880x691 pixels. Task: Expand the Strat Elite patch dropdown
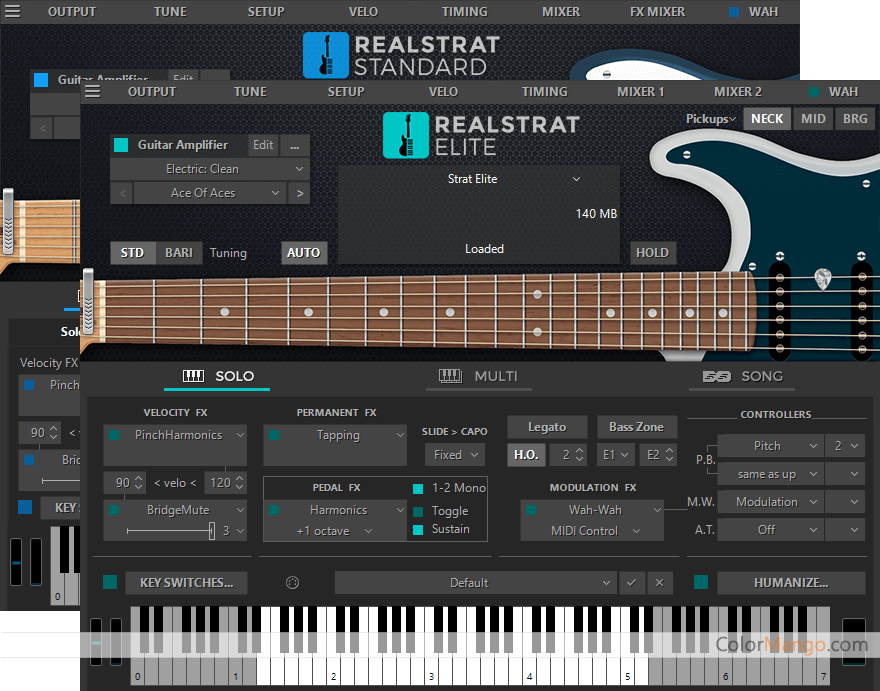pos(575,179)
